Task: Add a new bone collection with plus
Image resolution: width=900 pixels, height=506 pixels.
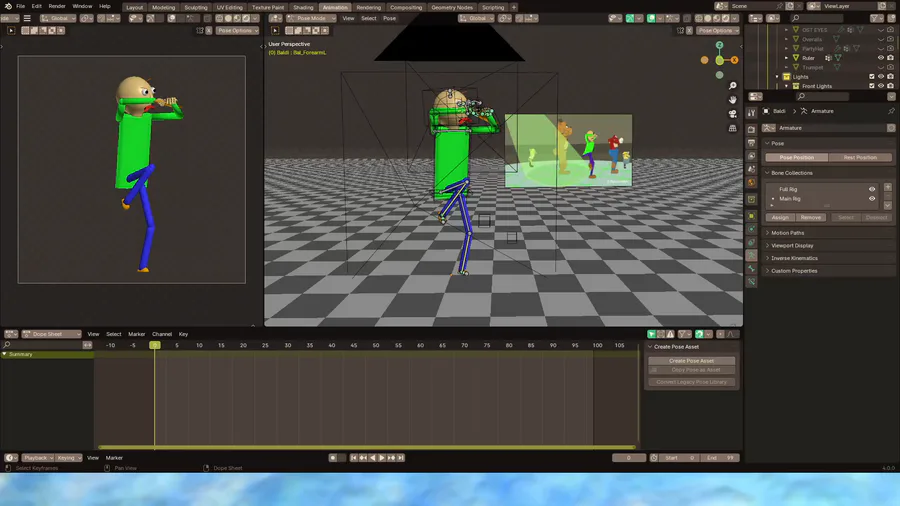Action: coord(887,187)
